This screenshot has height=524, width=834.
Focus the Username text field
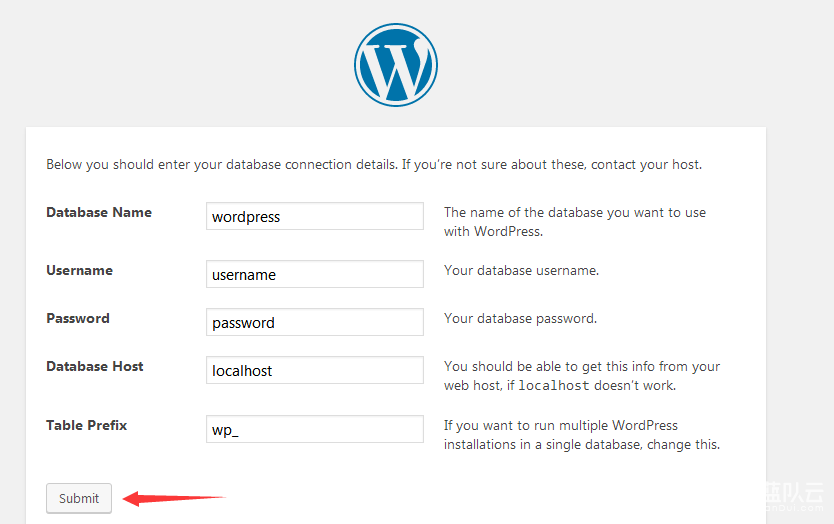[315, 275]
